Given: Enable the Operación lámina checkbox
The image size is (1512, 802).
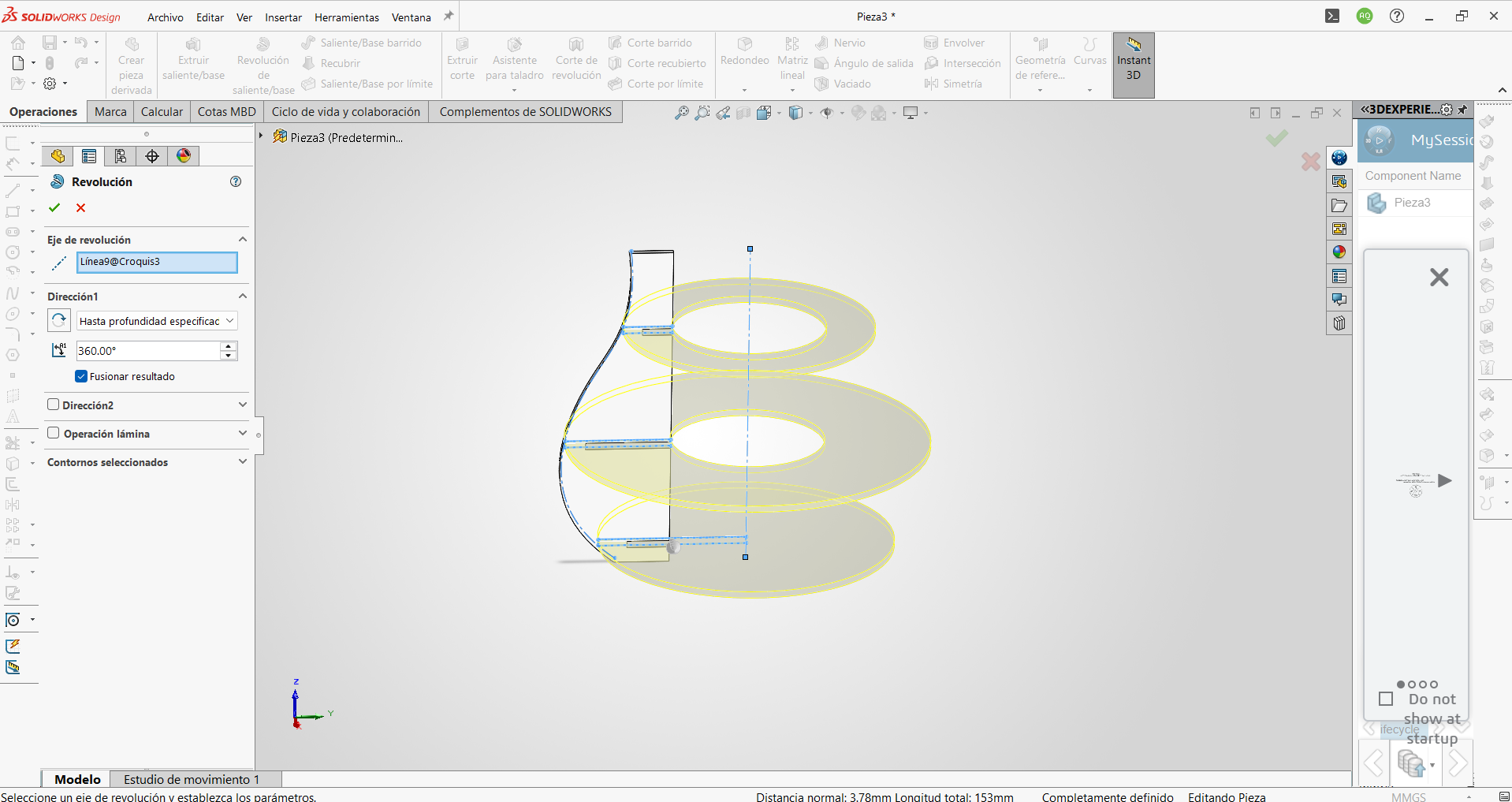Looking at the screenshot, I should 54,433.
